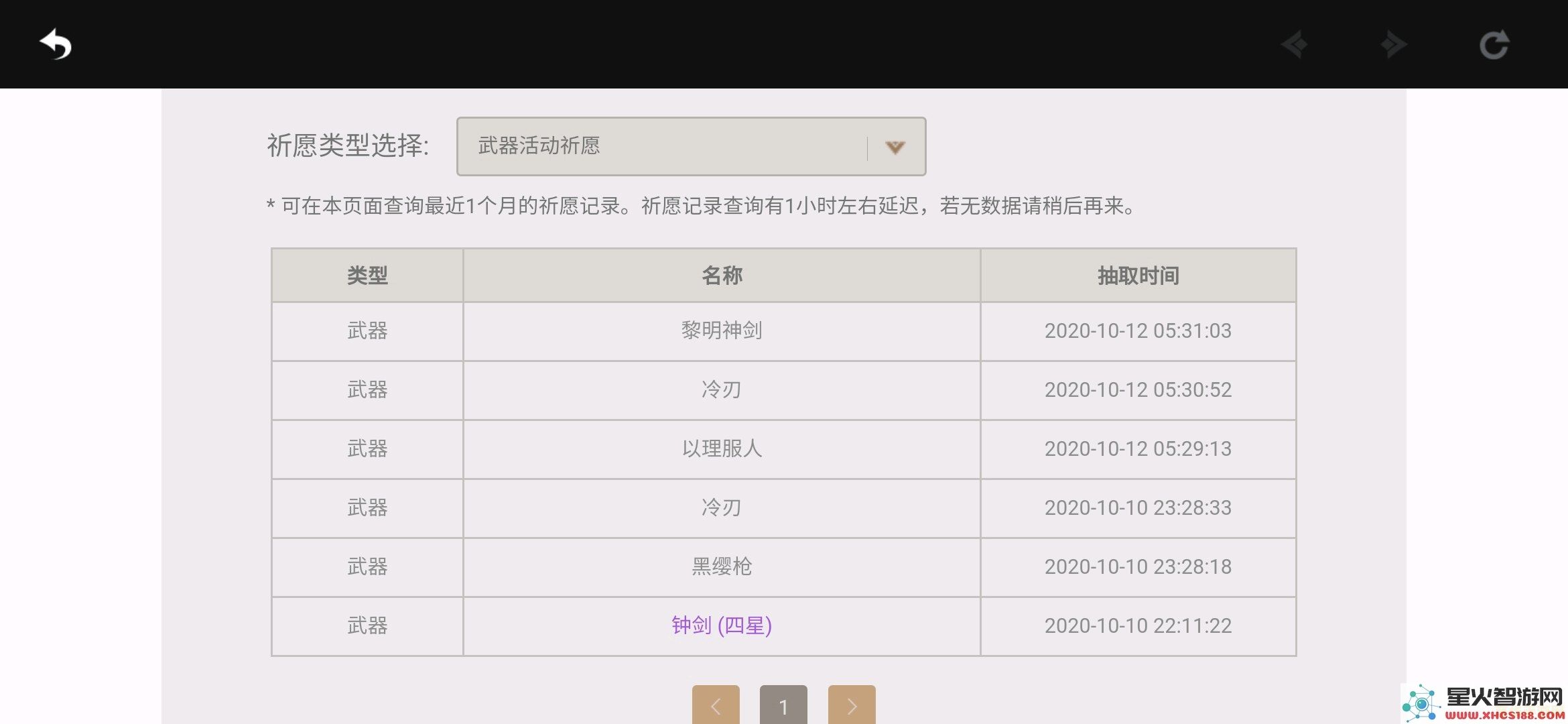The height and width of the screenshot is (724, 1568).
Task: Open the 武器活动祈愿 wish type dropdown
Action: point(691,146)
